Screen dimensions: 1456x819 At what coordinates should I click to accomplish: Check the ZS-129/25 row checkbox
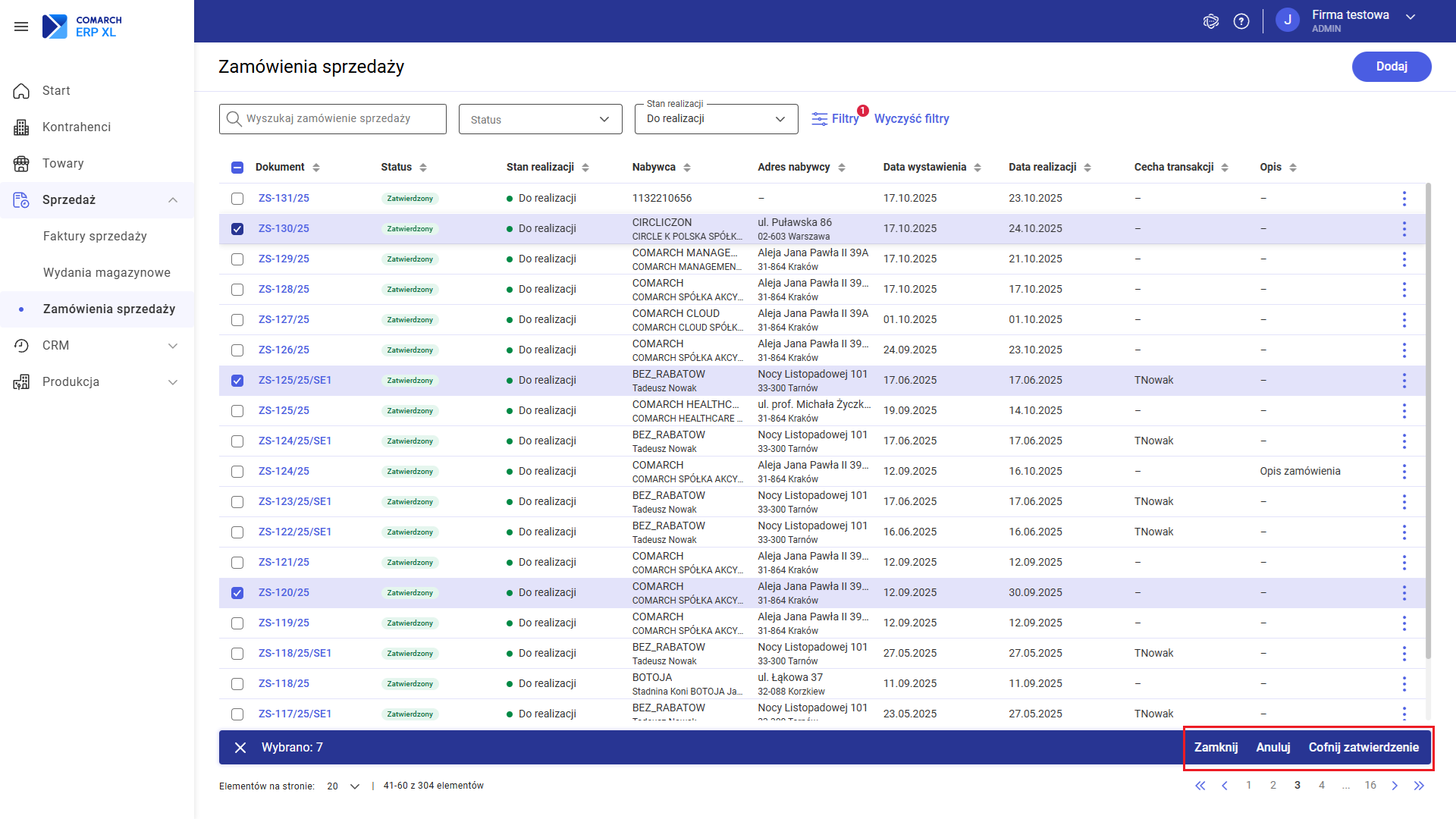pos(237,259)
